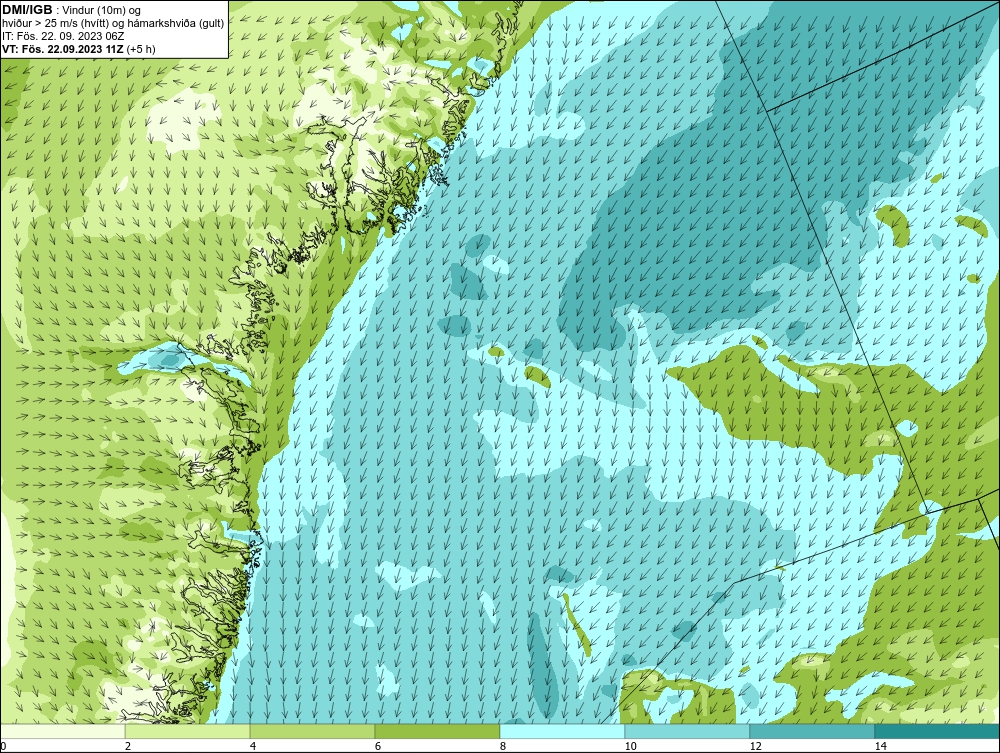The height and width of the screenshot is (753, 1000).
Task: Click the "VT: Fös. 22.09.2023 11Z" valid time
Action: 62,48
